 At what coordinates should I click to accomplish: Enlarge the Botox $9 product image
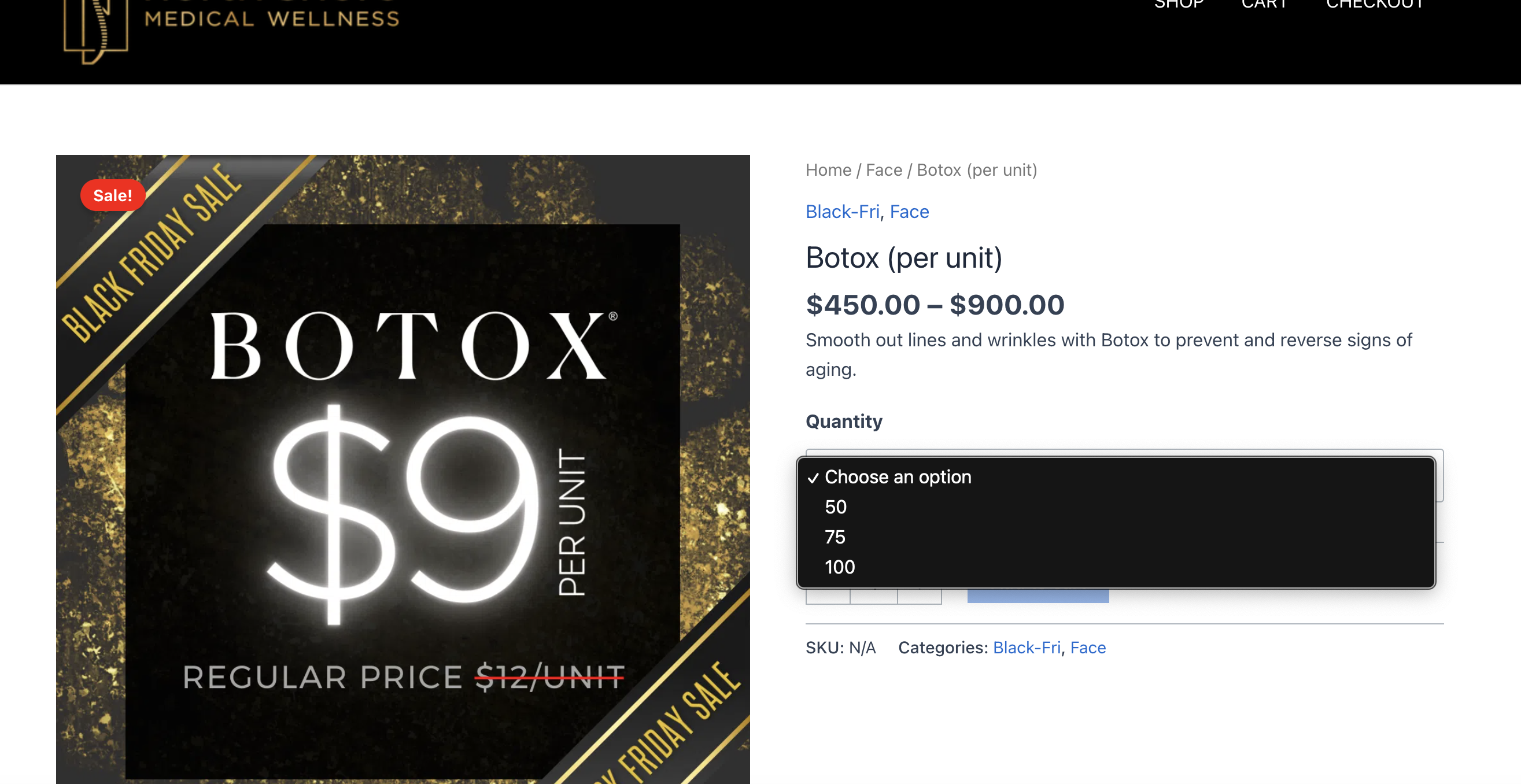(403, 469)
